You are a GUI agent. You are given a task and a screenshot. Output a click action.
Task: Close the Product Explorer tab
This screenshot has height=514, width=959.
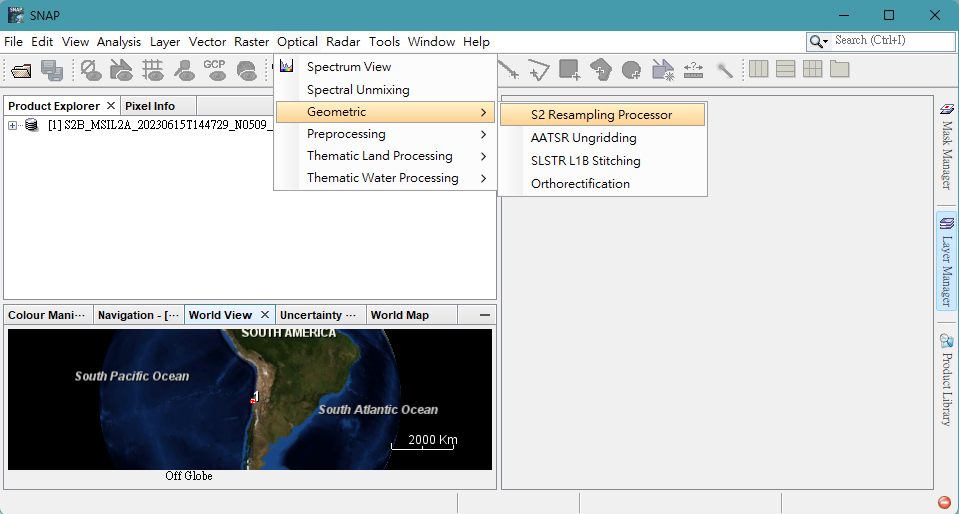point(111,106)
